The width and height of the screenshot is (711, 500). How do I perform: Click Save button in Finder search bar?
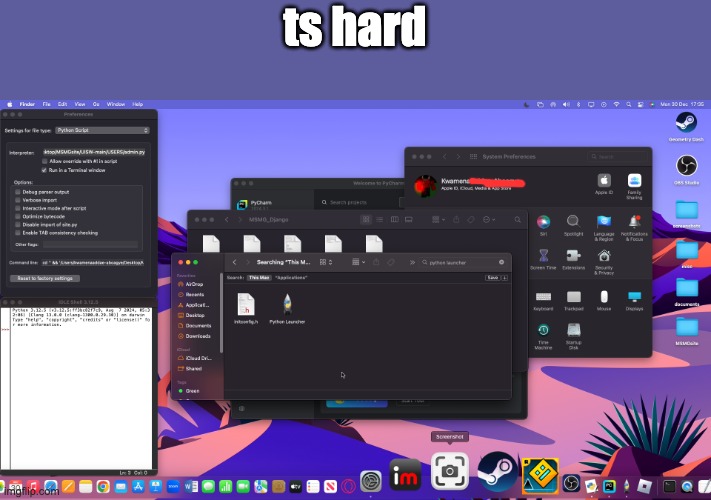tap(492, 277)
